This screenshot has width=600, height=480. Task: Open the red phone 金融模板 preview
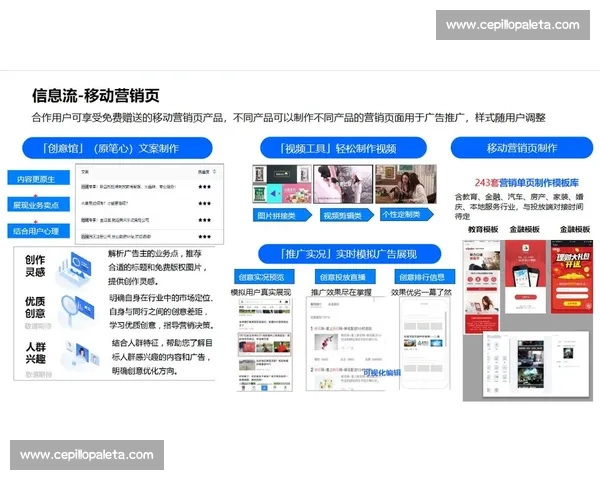click(525, 277)
